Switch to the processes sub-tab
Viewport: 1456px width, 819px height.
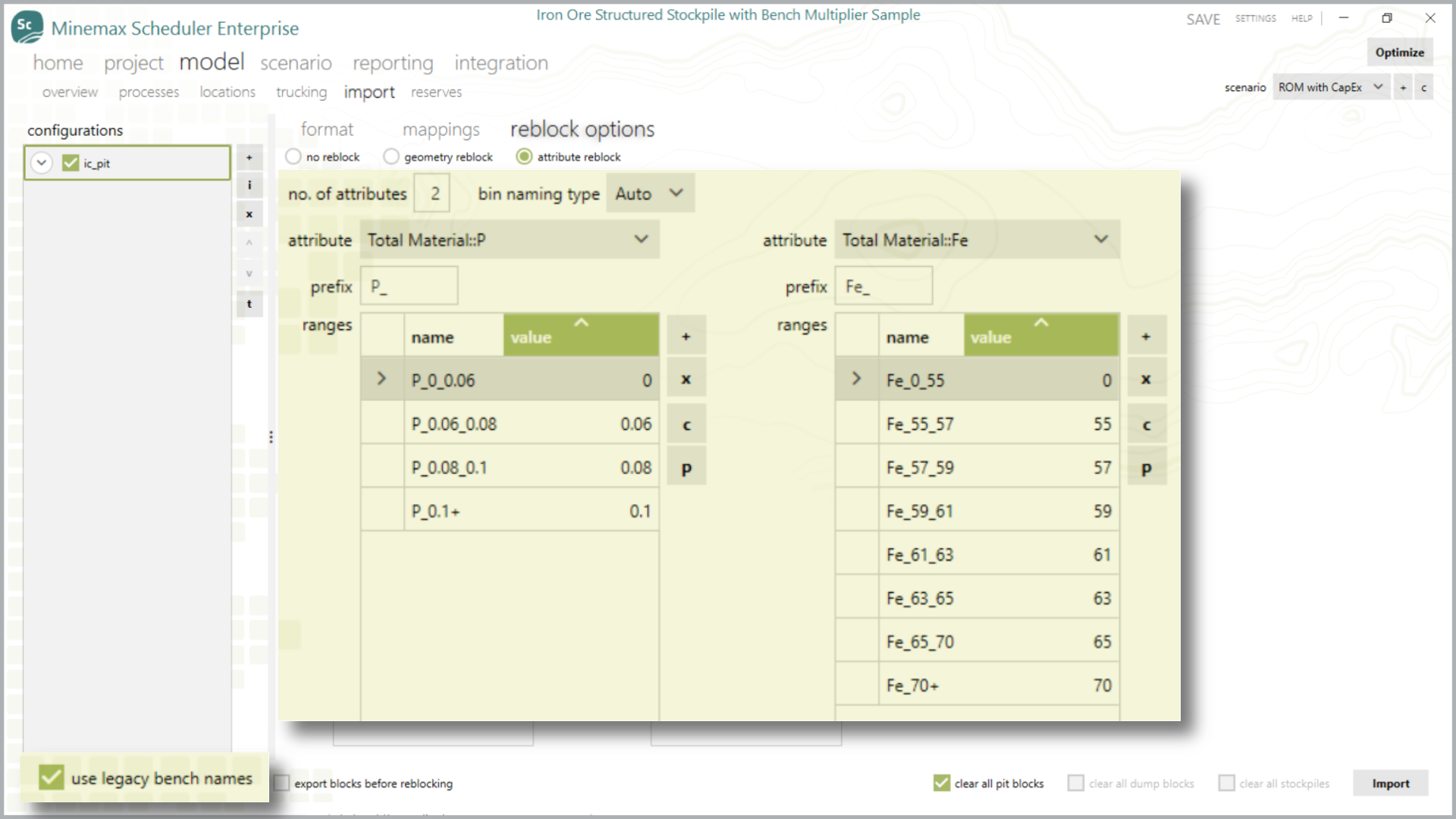point(149,92)
